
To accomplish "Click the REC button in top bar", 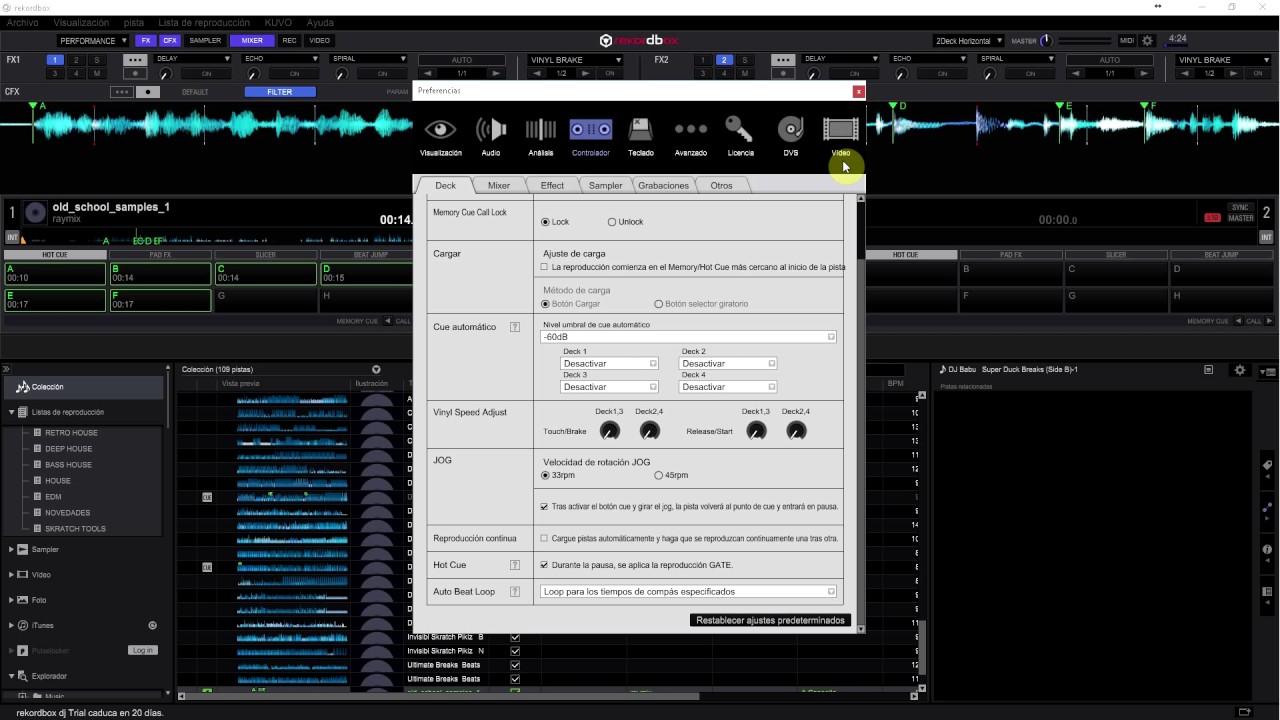I will 289,41.
